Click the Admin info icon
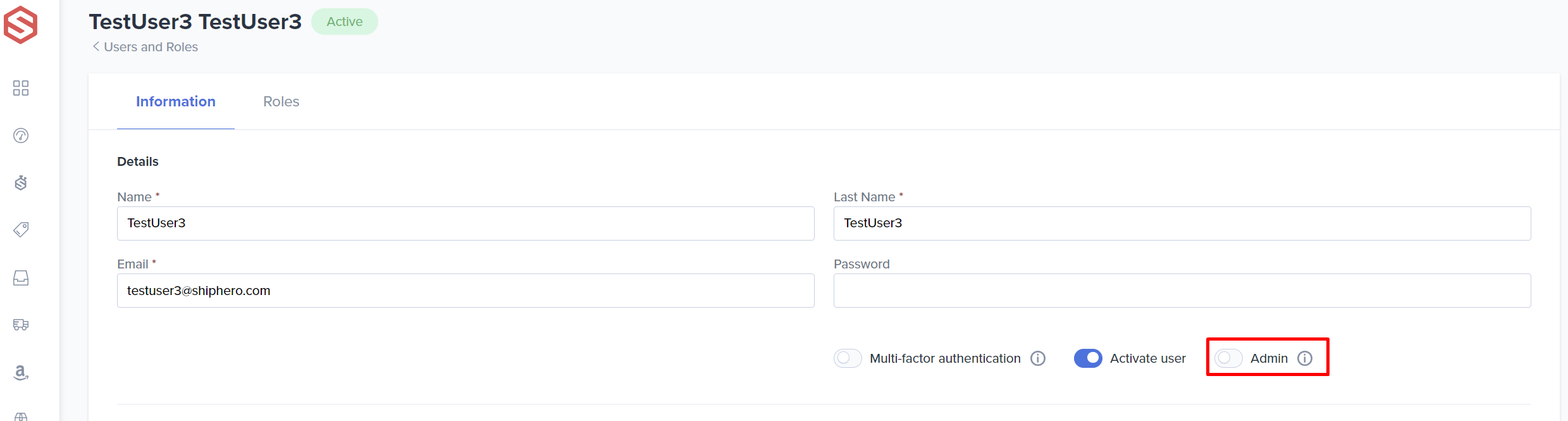 pos(1305,358)
